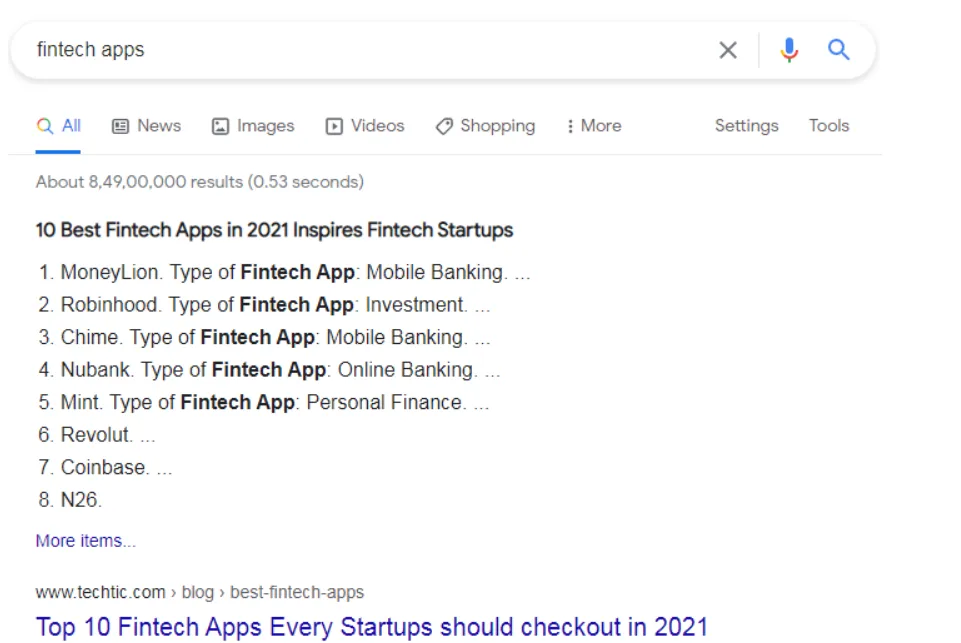
Task: Click the Videos tab play icon
Action: coord(334,126)
